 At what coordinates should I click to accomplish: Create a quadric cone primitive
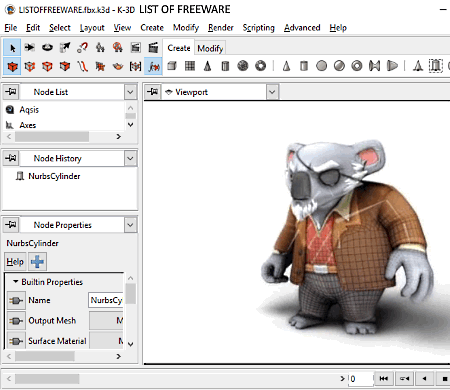286,66
